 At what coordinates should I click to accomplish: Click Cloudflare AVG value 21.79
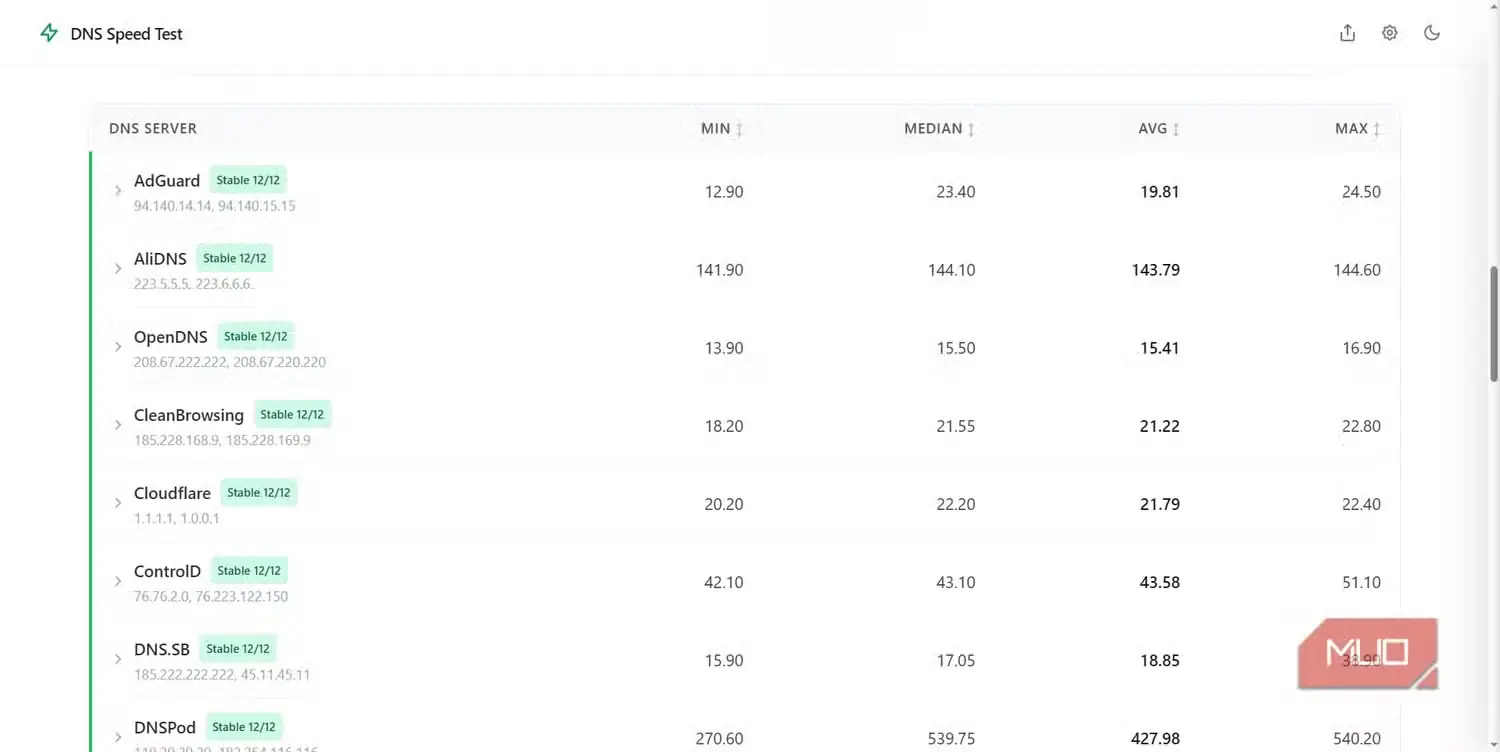[1160, 504]
